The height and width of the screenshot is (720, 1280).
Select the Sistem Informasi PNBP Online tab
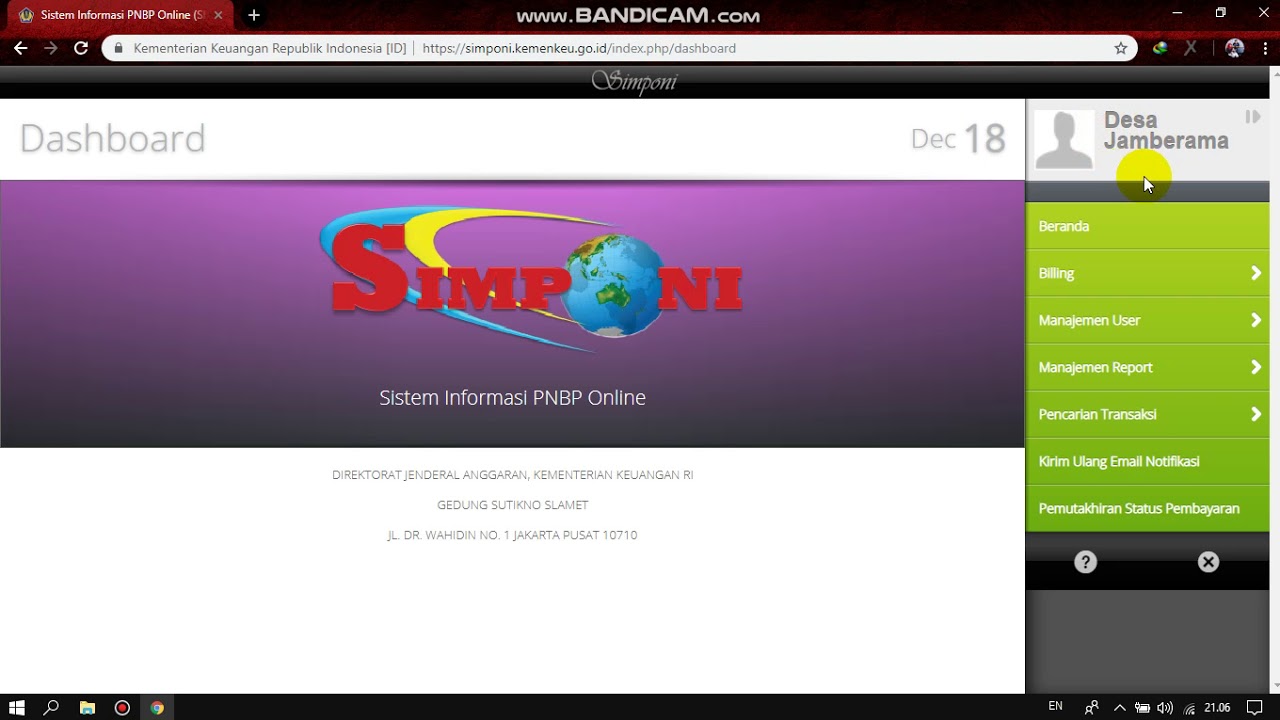pyautogui.click(x=118, y=15)
